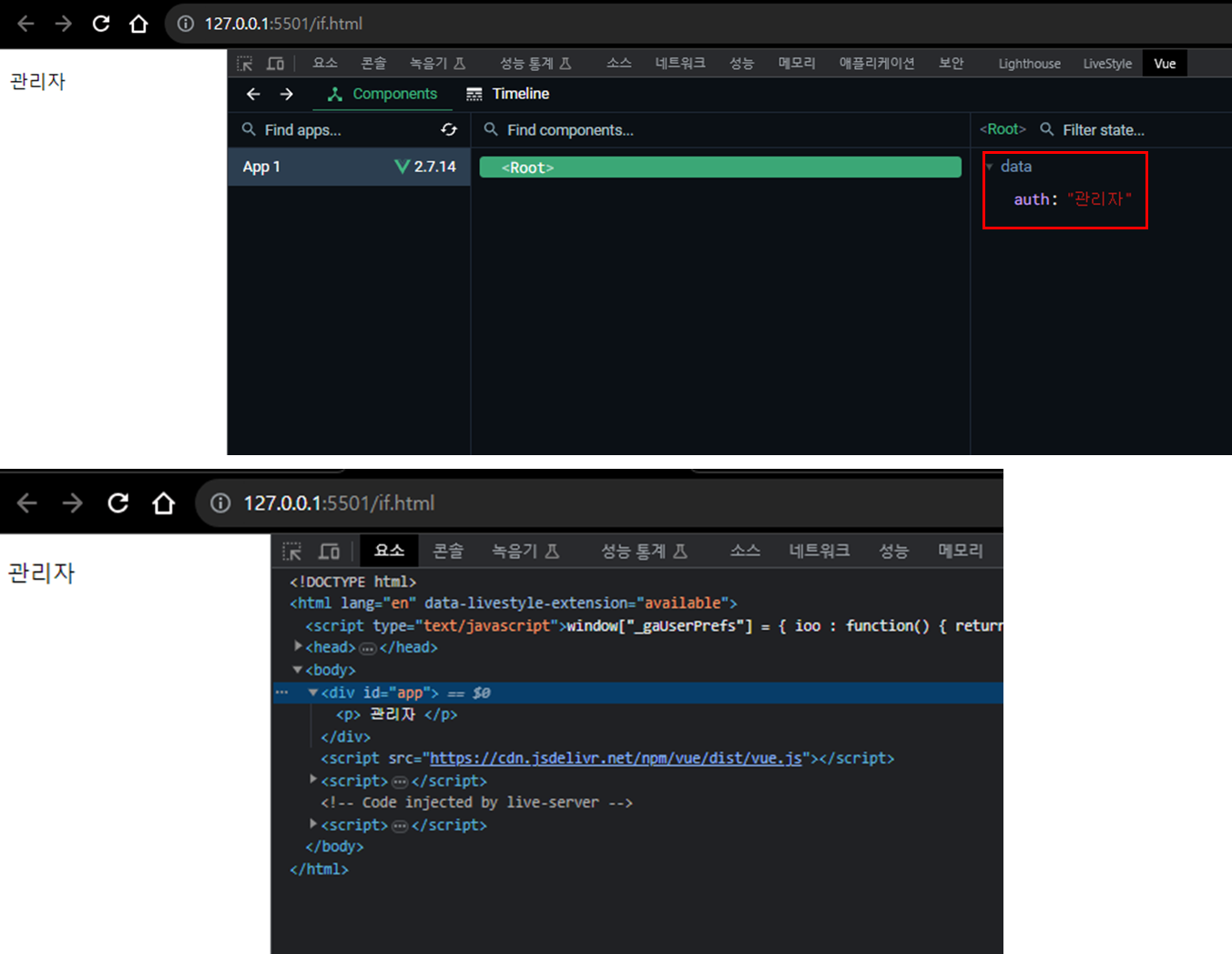Click the back arrow in the top browser toolbar
Screen dimensions: 1232x954
[x=25, y=24]
